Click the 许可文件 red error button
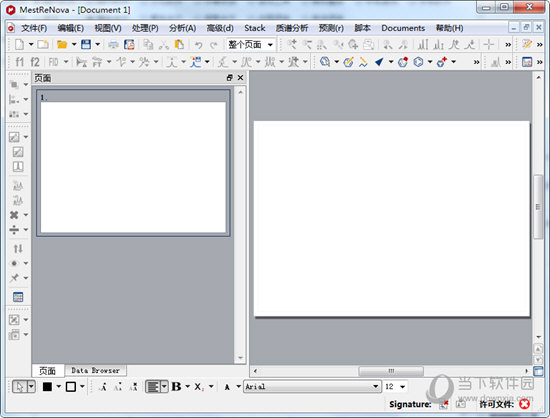The width and height of the screenshot is (550, 418). (524, 404)
